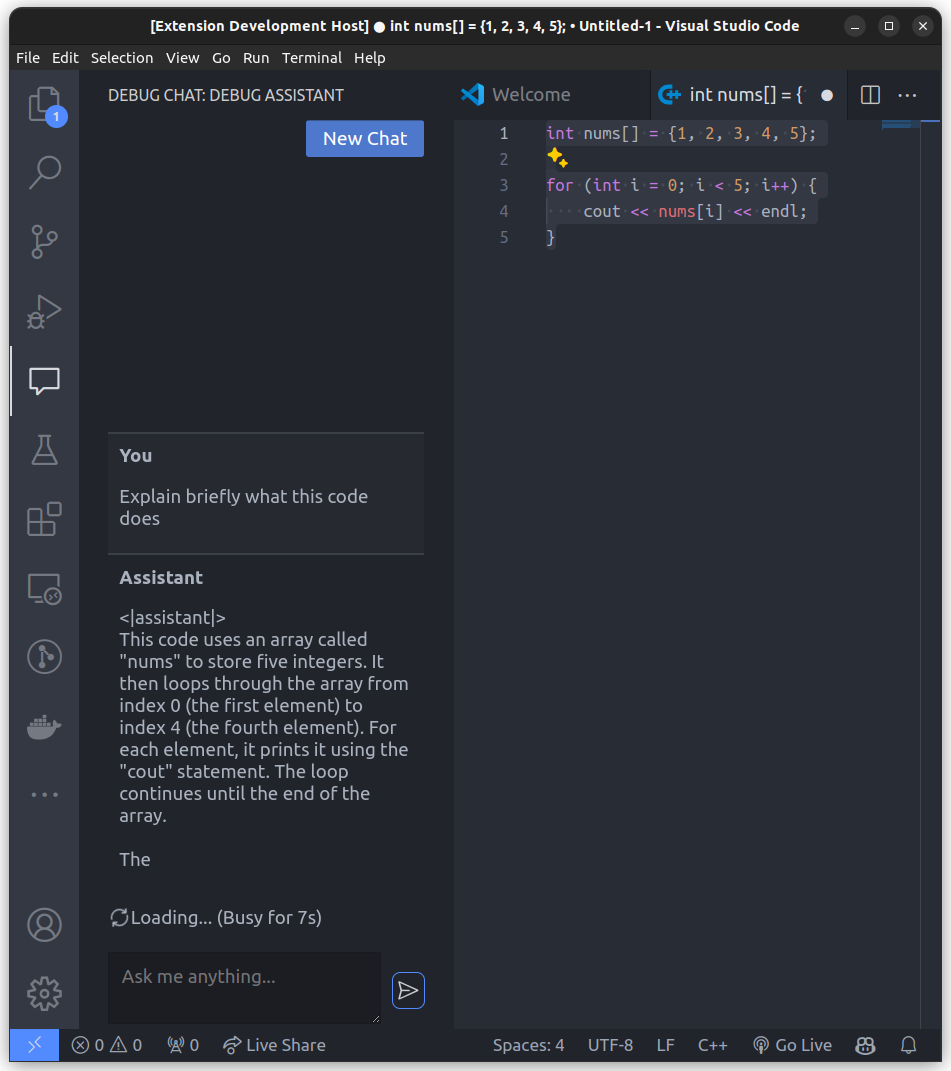Open the Source Control view
This screenshot has width=951, height=1071.
44,242
